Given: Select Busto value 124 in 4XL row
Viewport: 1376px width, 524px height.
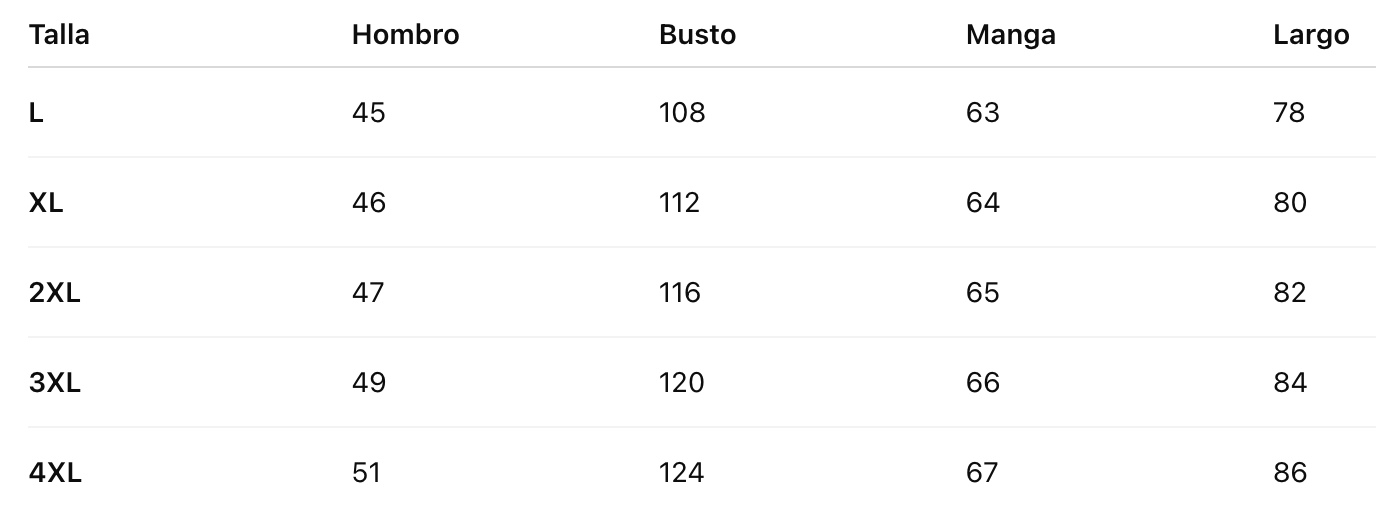Looking at the screenshot, I should pyautogui.click(x=681, y=473).
